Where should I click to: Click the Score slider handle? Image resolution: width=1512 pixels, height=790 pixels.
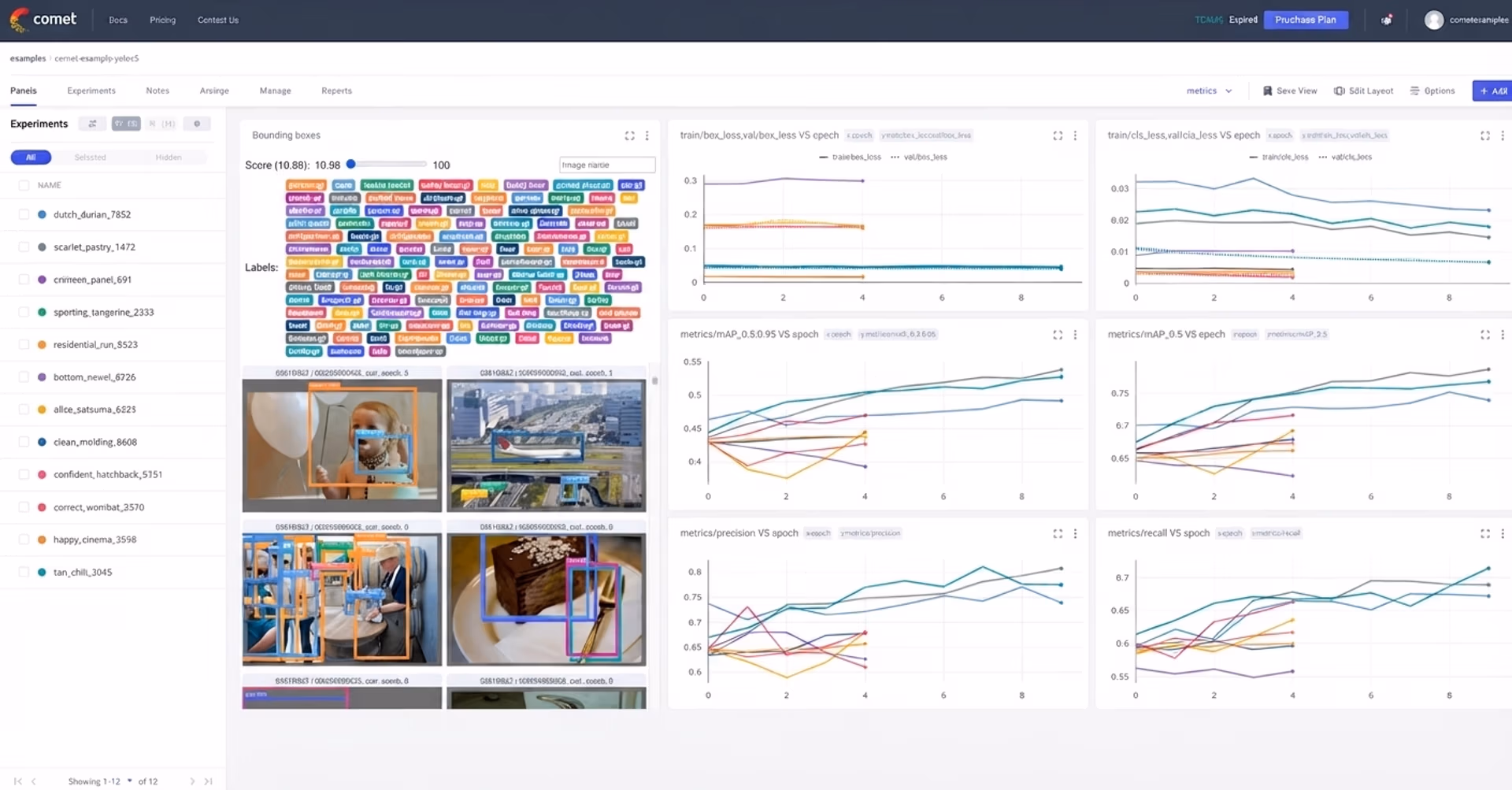(x=351, y=164)
